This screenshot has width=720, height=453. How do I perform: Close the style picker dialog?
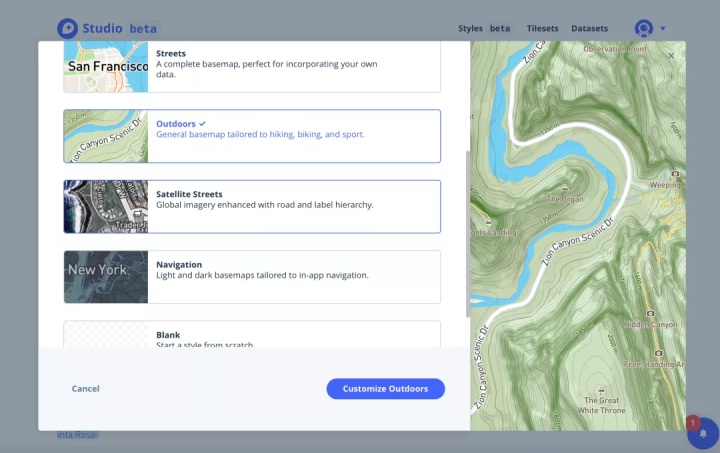(671, 56)
